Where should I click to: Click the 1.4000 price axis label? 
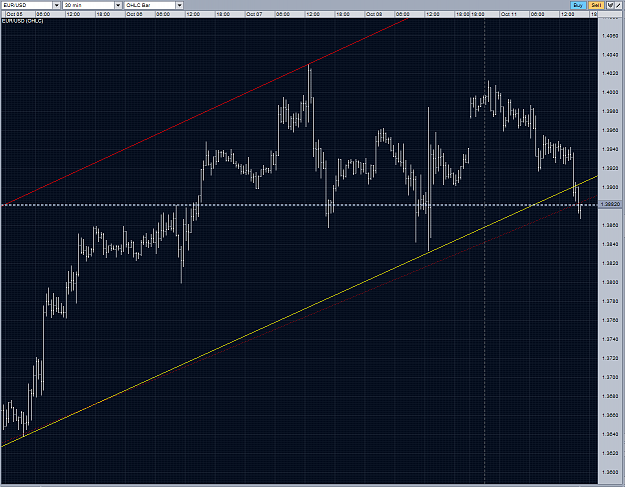pos(610,92)
